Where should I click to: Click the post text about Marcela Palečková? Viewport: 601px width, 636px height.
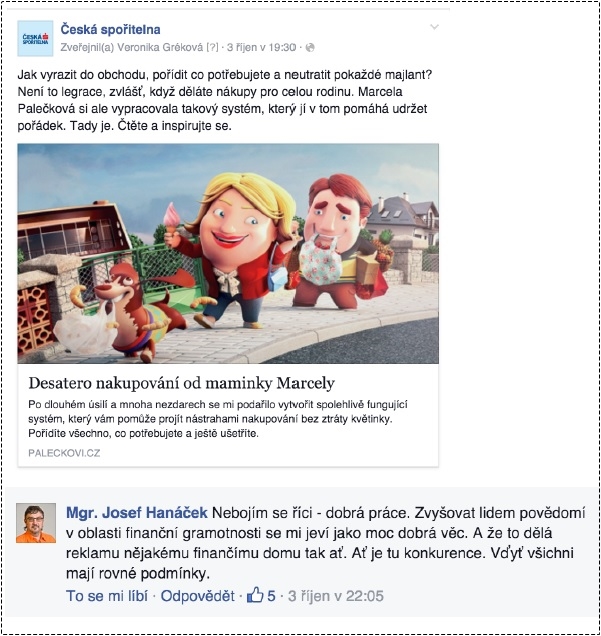[225, 100]
